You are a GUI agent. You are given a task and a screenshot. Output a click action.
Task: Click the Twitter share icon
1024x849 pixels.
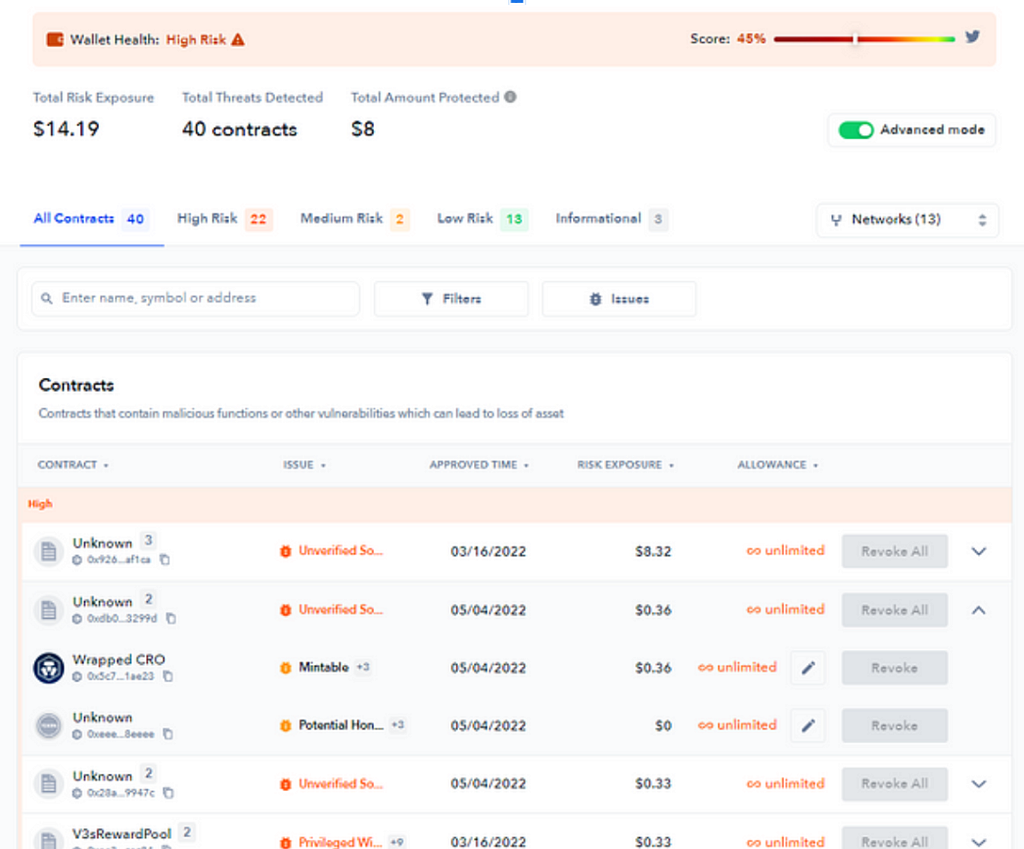[x=972, y=37]
